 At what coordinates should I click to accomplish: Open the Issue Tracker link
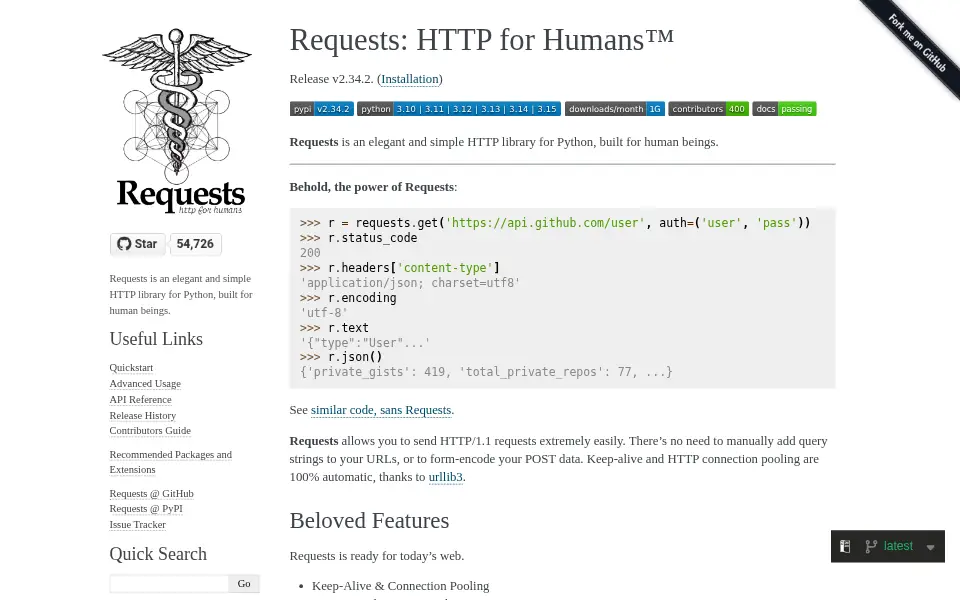138,525
